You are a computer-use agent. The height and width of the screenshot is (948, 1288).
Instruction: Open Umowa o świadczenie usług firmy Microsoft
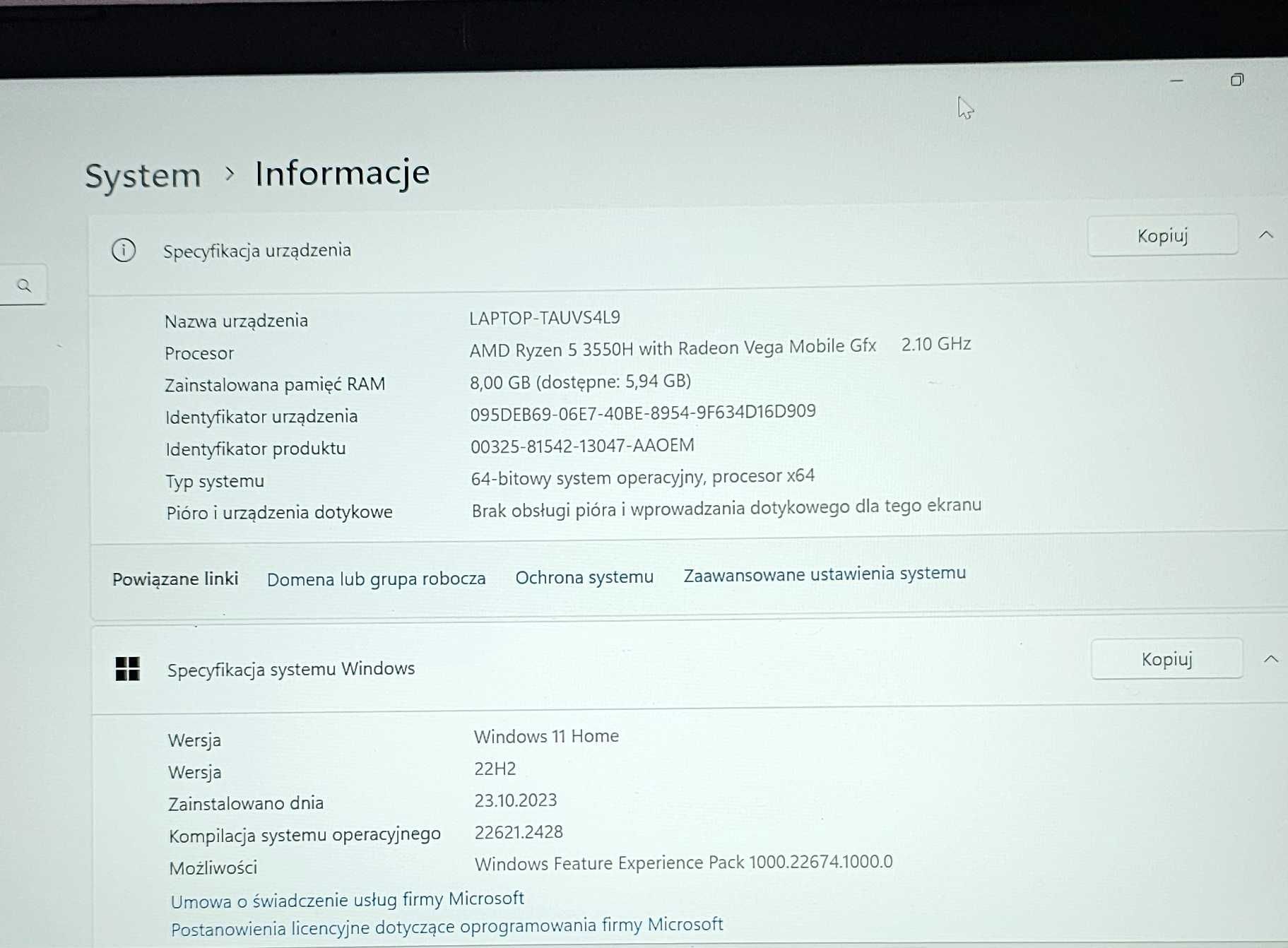[x=348, y=900]
